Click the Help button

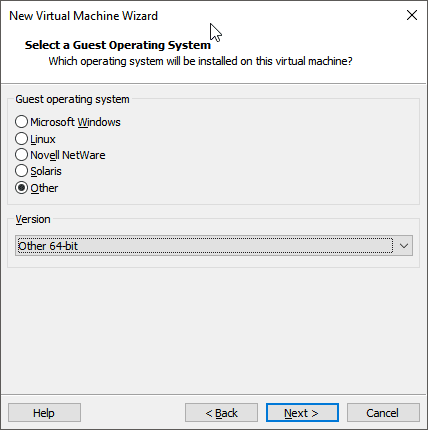(44, 413)
